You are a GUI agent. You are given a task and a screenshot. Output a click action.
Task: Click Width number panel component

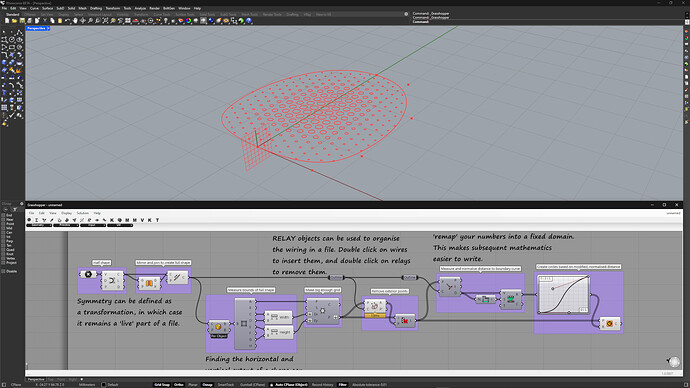tap(279, 317)
